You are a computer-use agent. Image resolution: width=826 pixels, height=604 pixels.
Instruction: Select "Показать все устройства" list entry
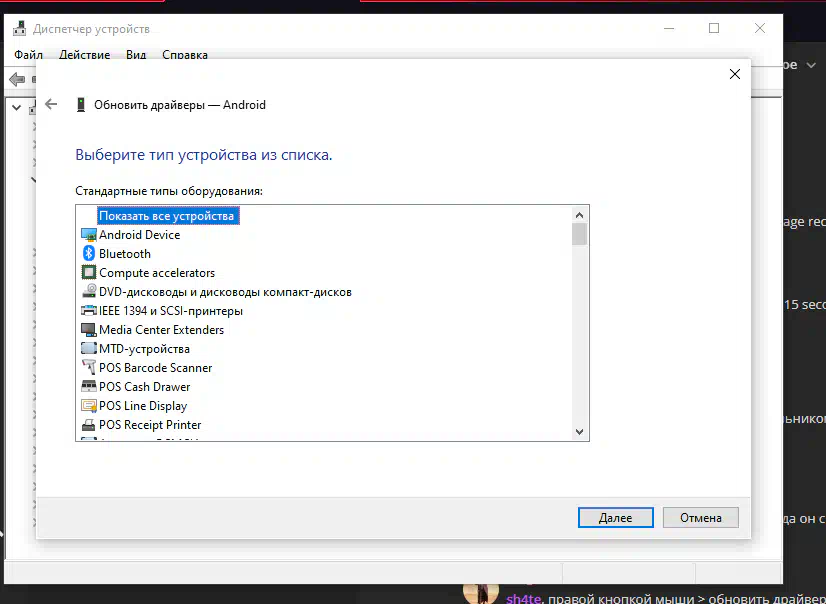click(166, 216)
